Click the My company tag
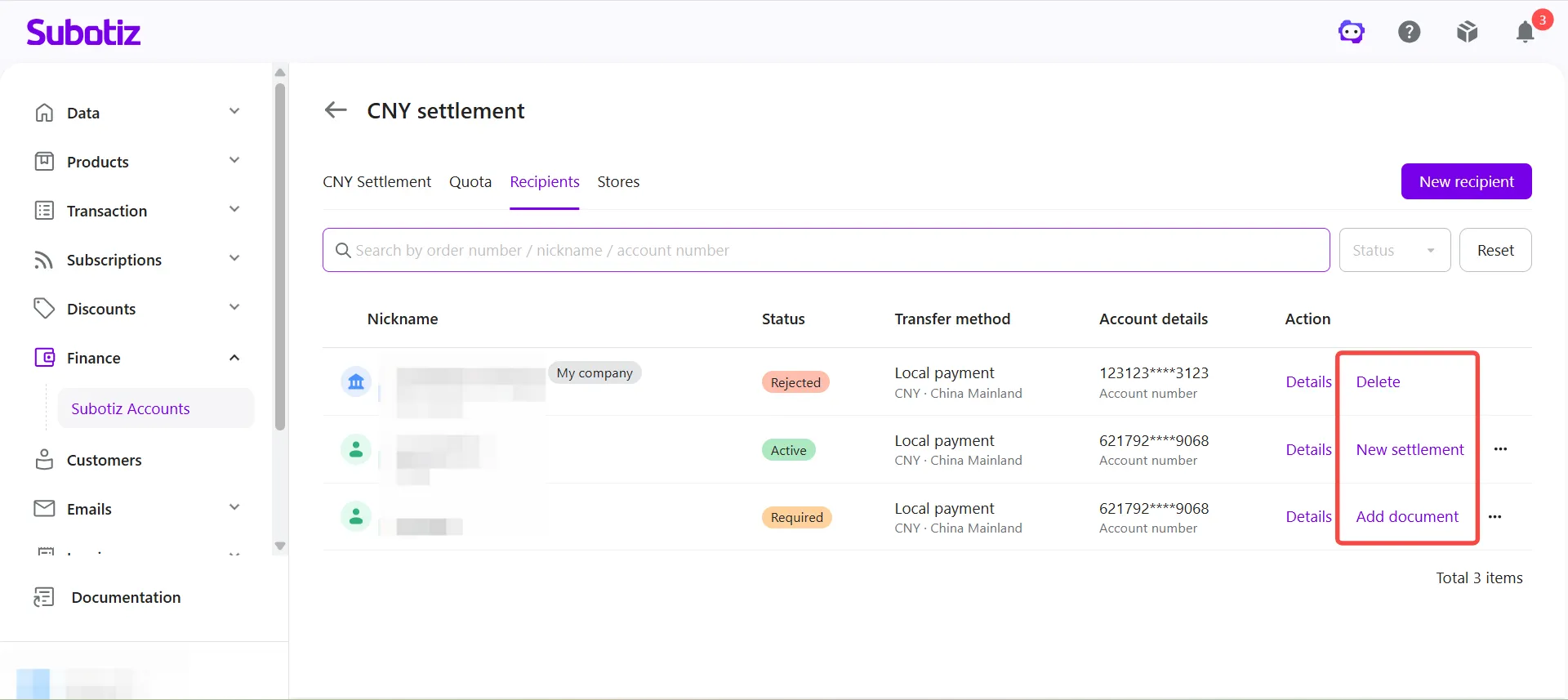The width and height of the screenshot is (1568, 700). click(595, 372)
